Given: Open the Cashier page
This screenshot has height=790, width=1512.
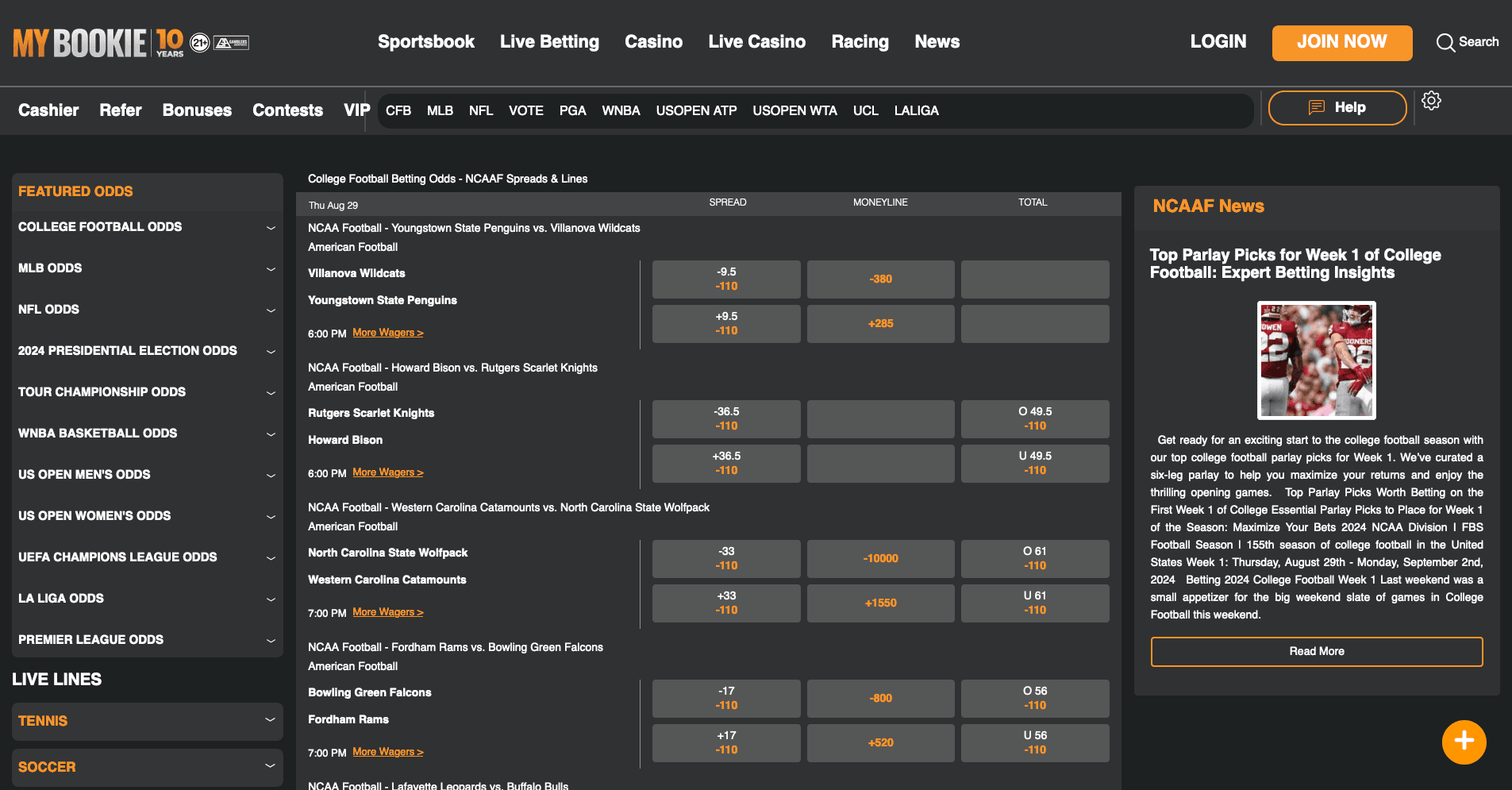Looking at the screenshot, I should coord(48,110).
